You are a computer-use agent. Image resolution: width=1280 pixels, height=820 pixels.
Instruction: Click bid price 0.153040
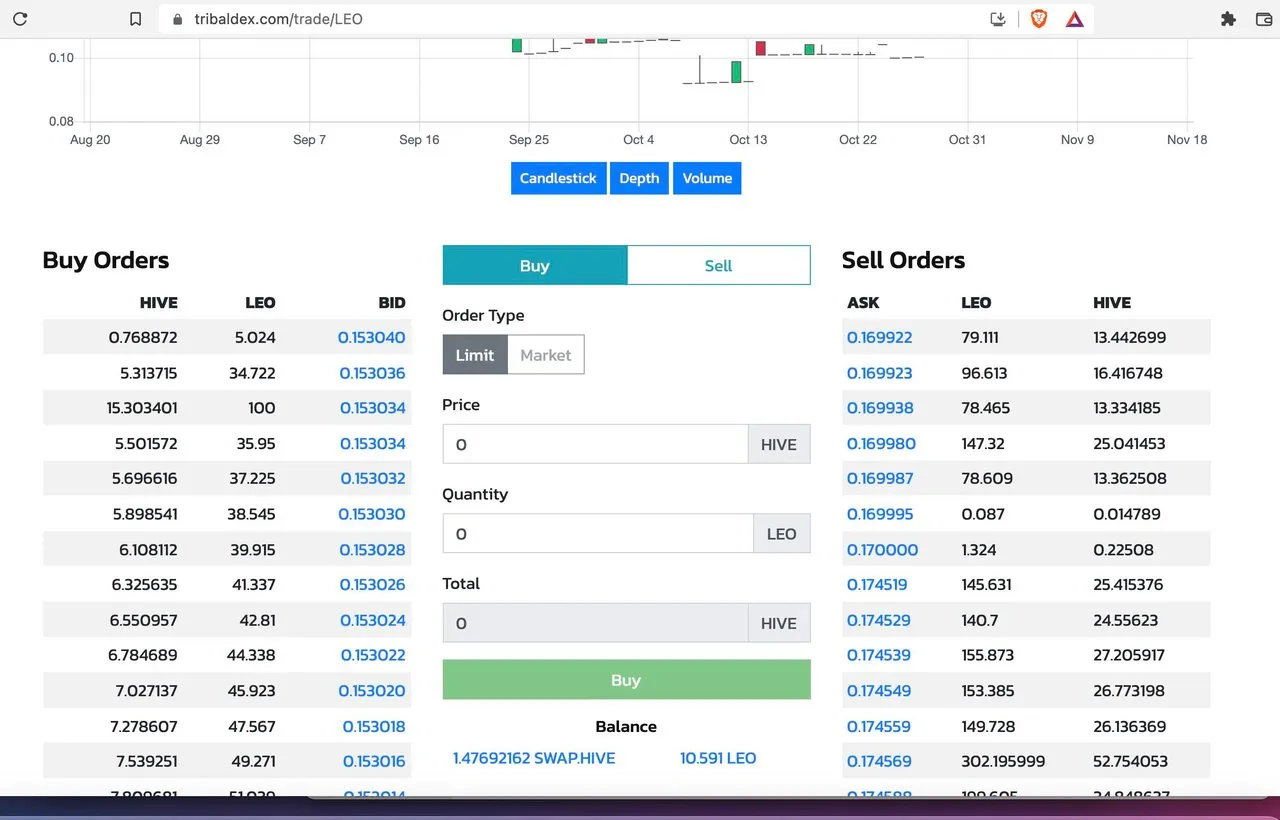click(372, 337)
